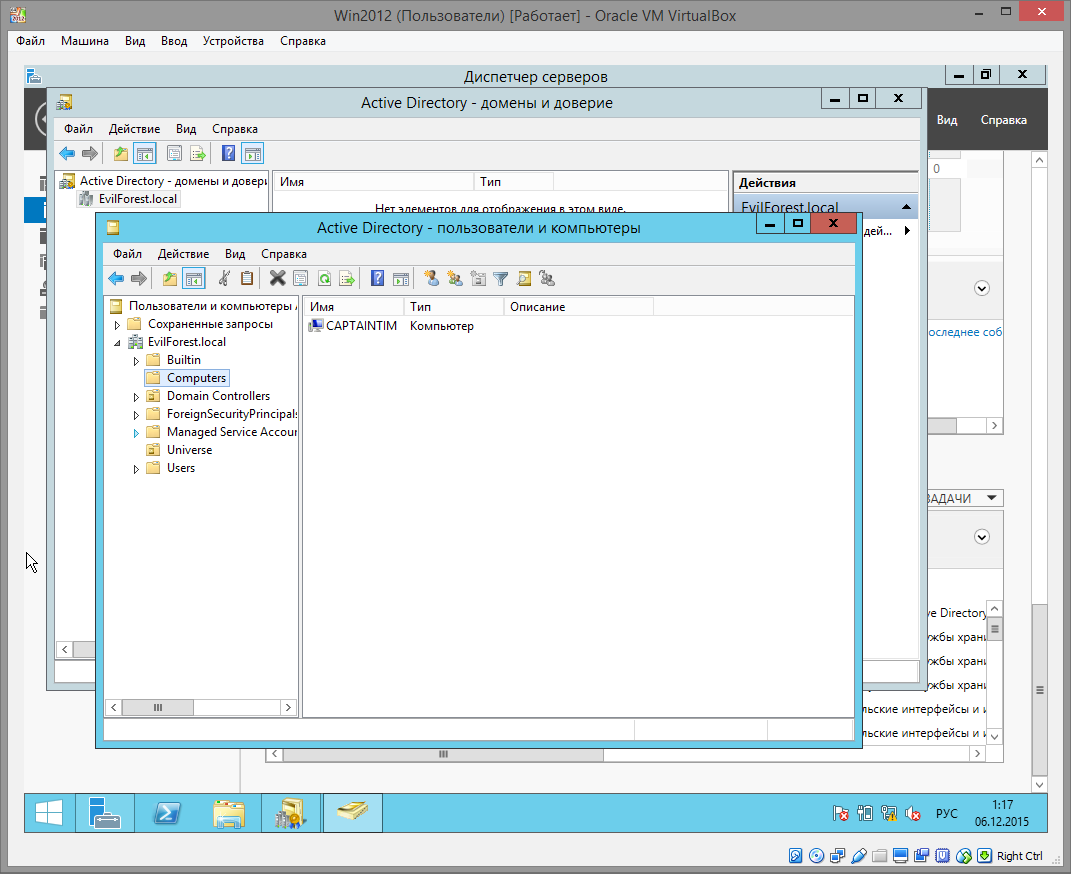1071x874 pixels.
Task: Open Устройства menu in VirtualBox
Action: click(233, 41)
